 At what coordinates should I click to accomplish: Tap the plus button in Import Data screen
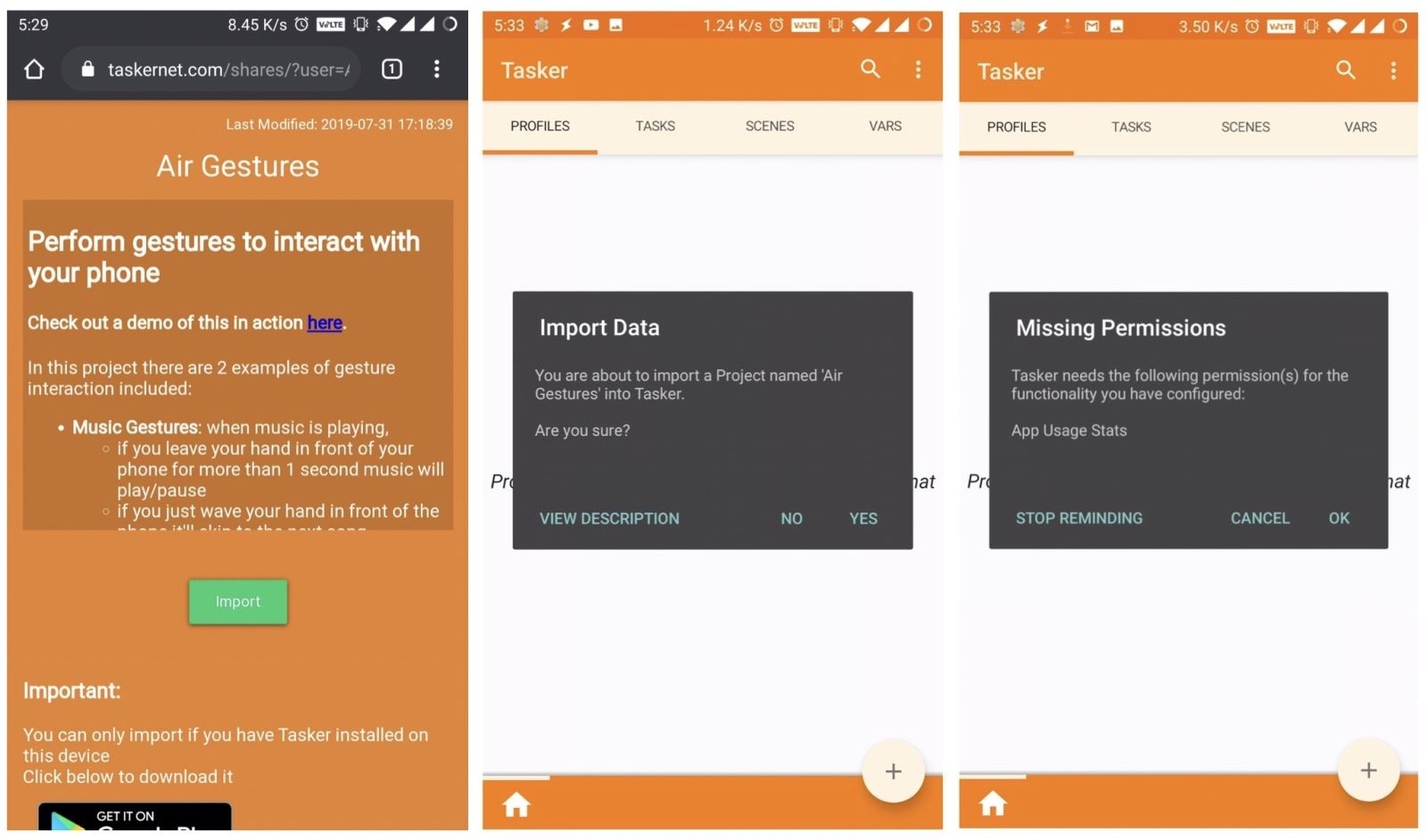tap(893, 771)
